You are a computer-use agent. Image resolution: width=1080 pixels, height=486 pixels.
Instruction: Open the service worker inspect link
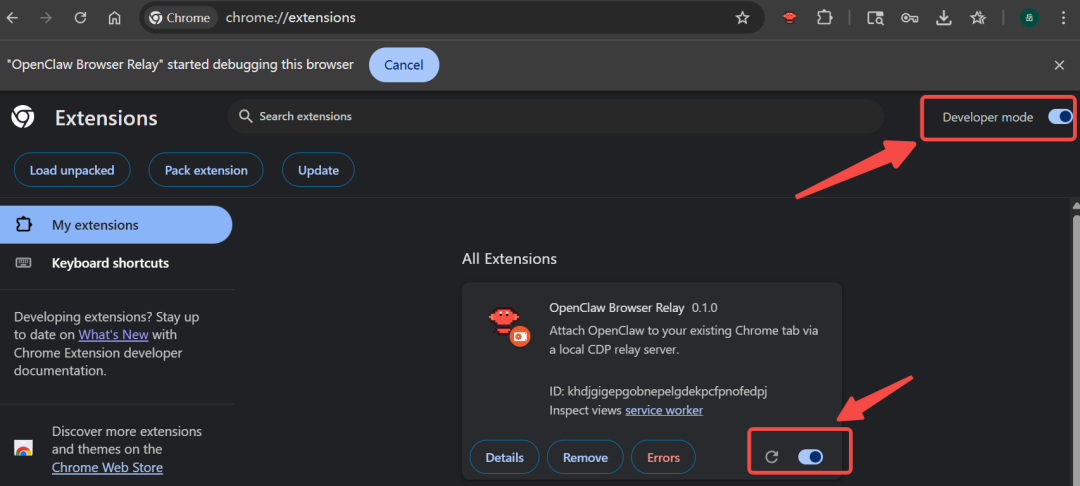[x=664, y=410]
